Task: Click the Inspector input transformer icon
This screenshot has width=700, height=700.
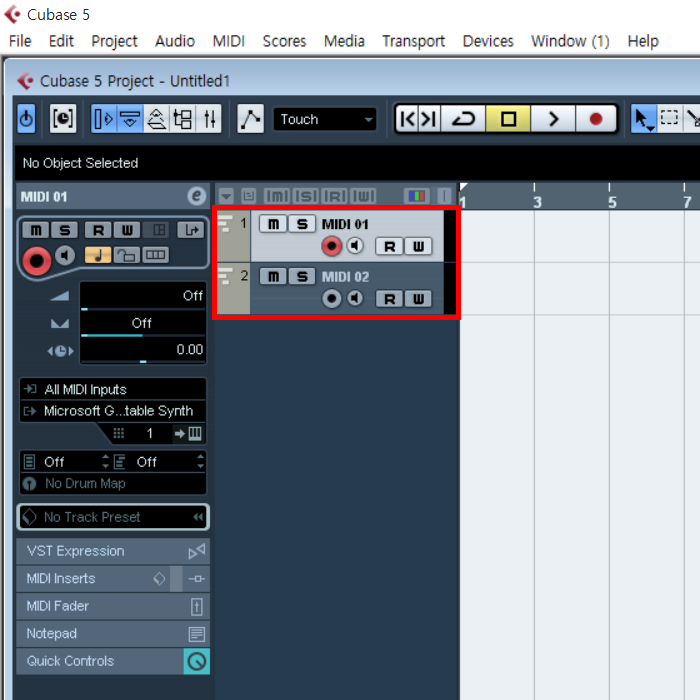Action: (191, 230)
